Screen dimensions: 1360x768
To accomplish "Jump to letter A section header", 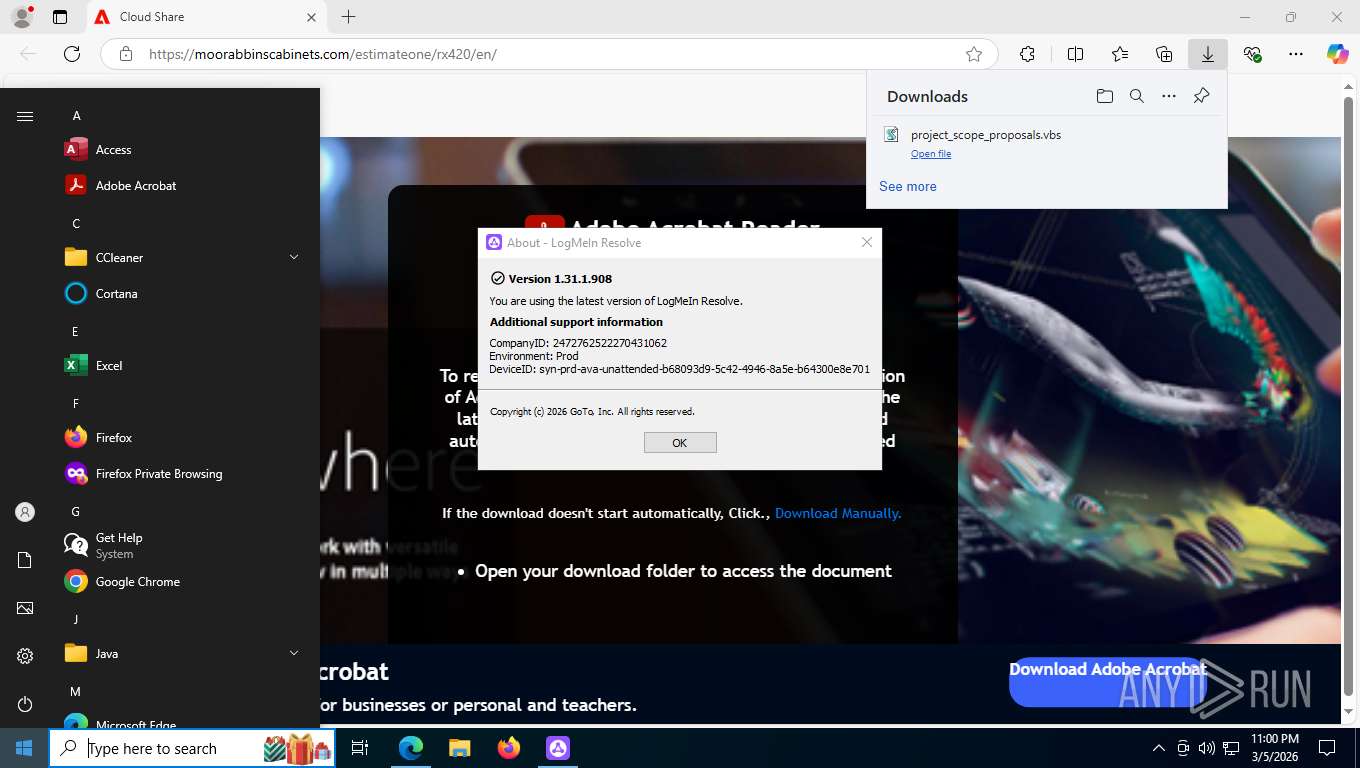I will (x=76, y=116).
